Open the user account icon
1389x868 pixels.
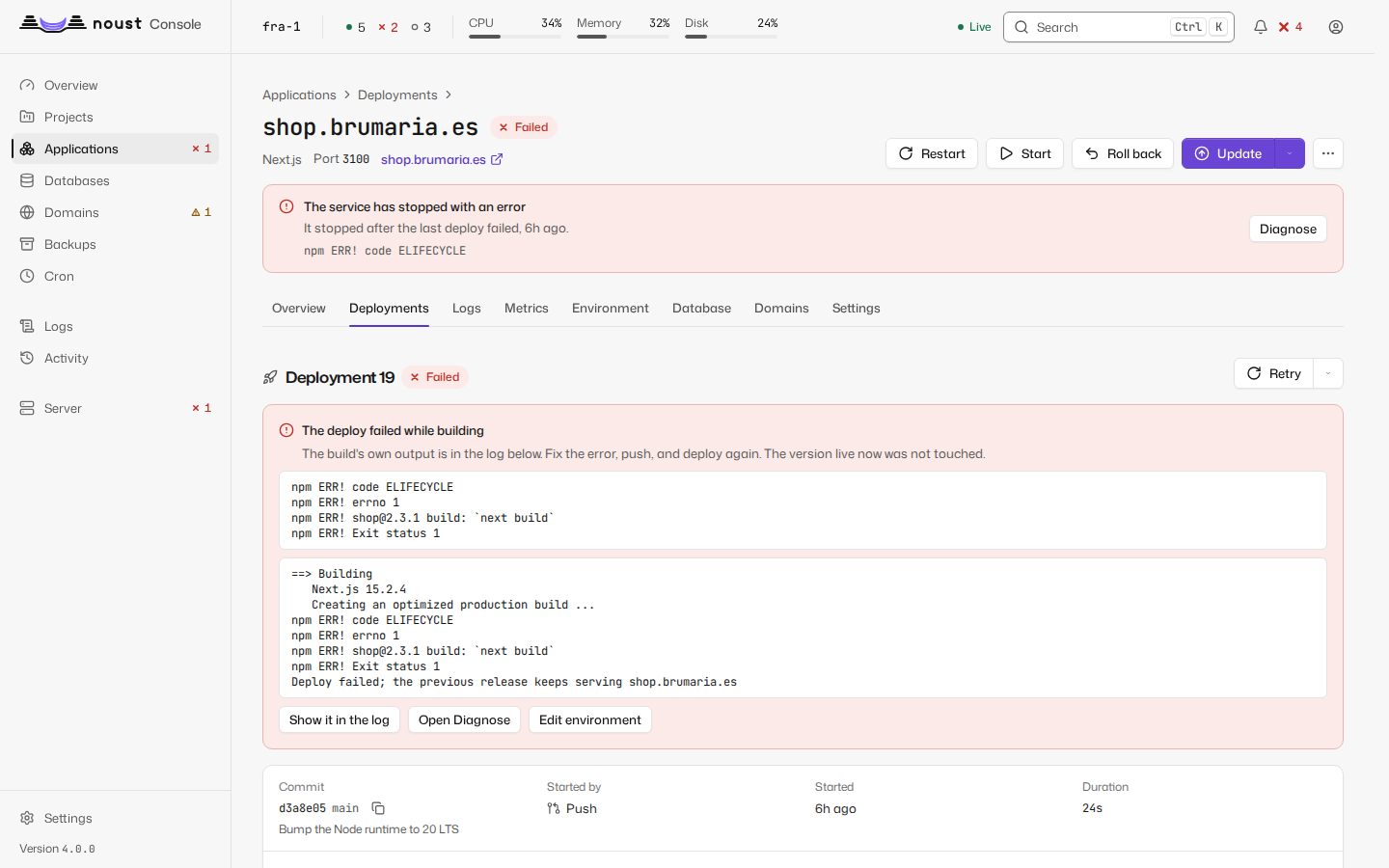1336,27
